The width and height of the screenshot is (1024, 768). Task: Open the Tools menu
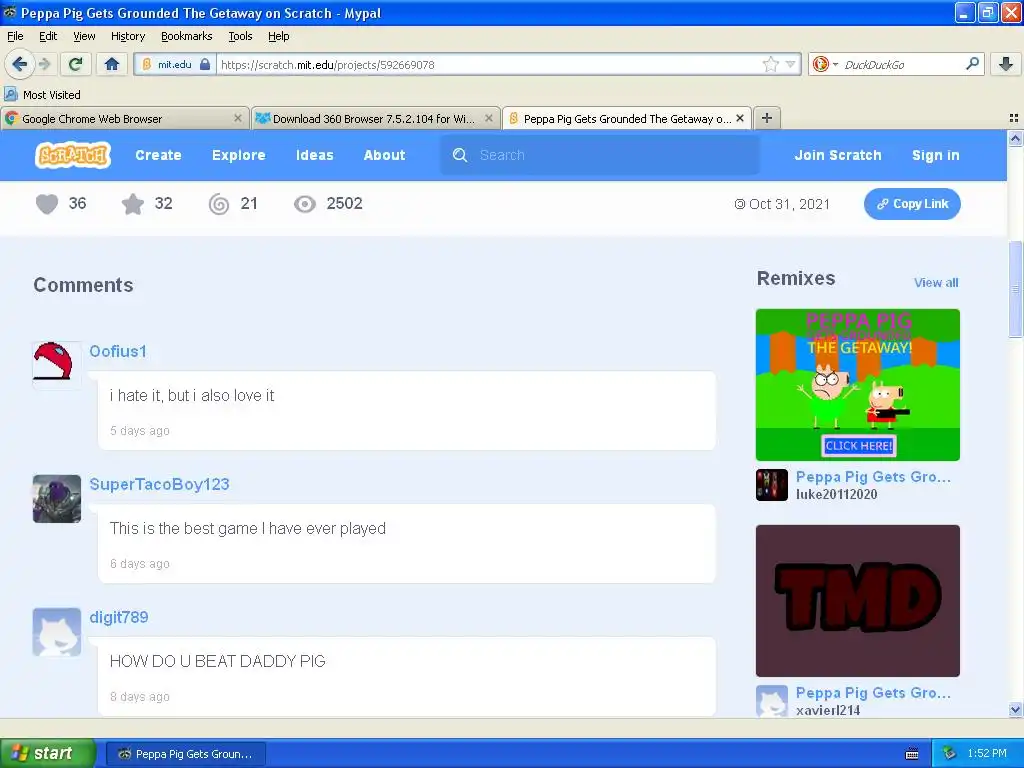point(240,36)
